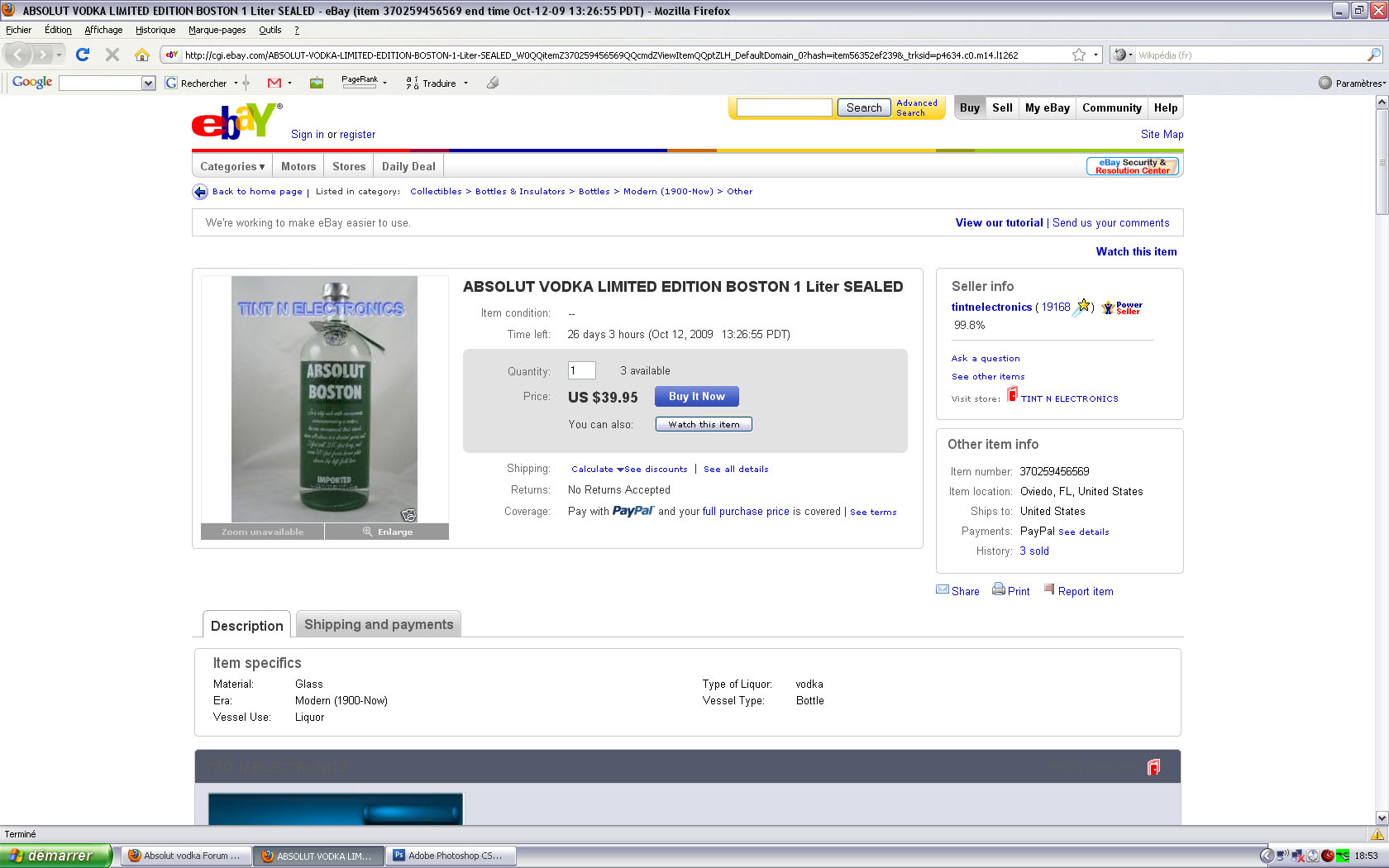Image resolution: width=1389 pixels, height=868 pixels.
Task: Open the seller link tintnelectronics
Action: click(991, 307)
